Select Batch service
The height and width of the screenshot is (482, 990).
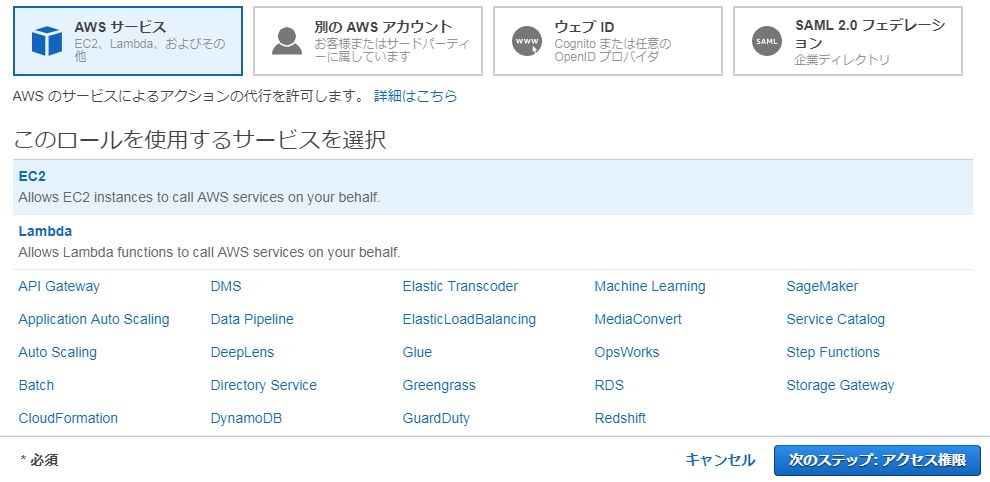36,385
